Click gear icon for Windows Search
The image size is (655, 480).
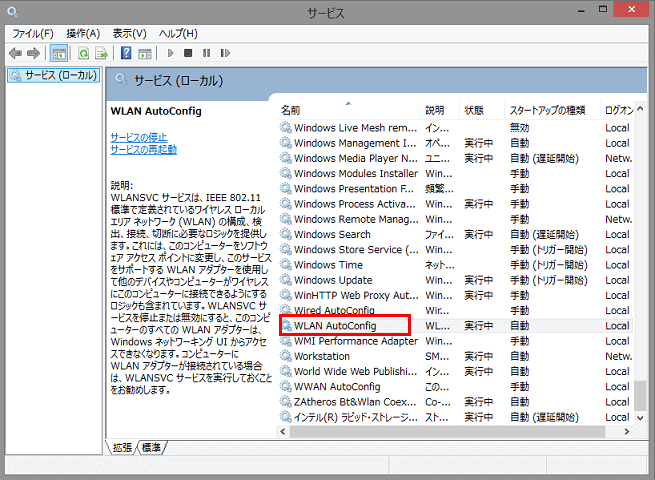click(286, 234)
